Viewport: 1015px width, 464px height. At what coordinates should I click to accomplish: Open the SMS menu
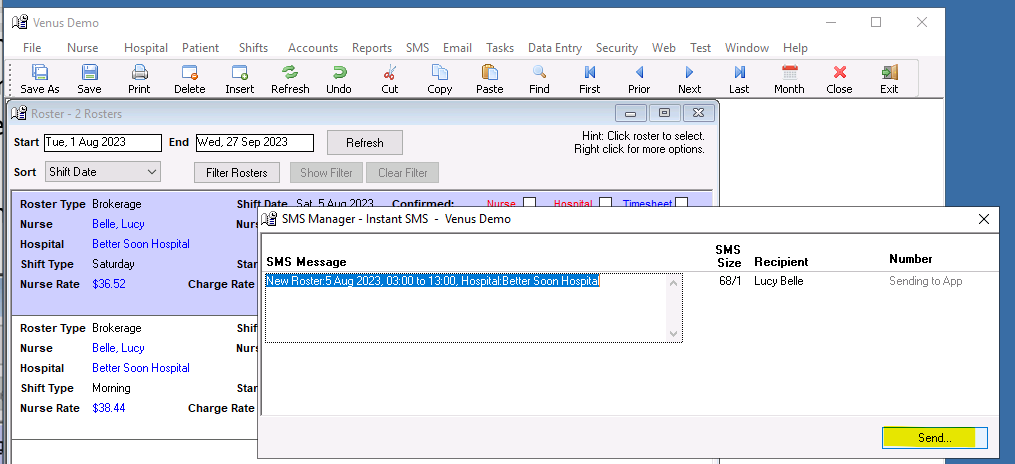(418, 48)
